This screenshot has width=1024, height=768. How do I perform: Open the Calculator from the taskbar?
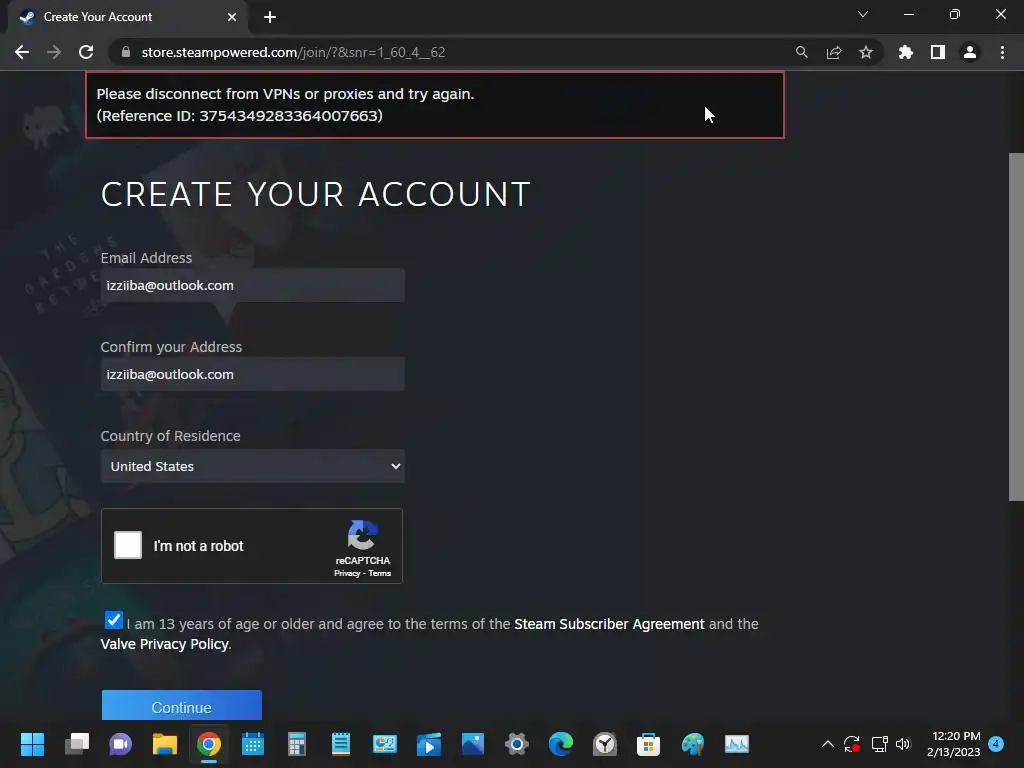297,744
